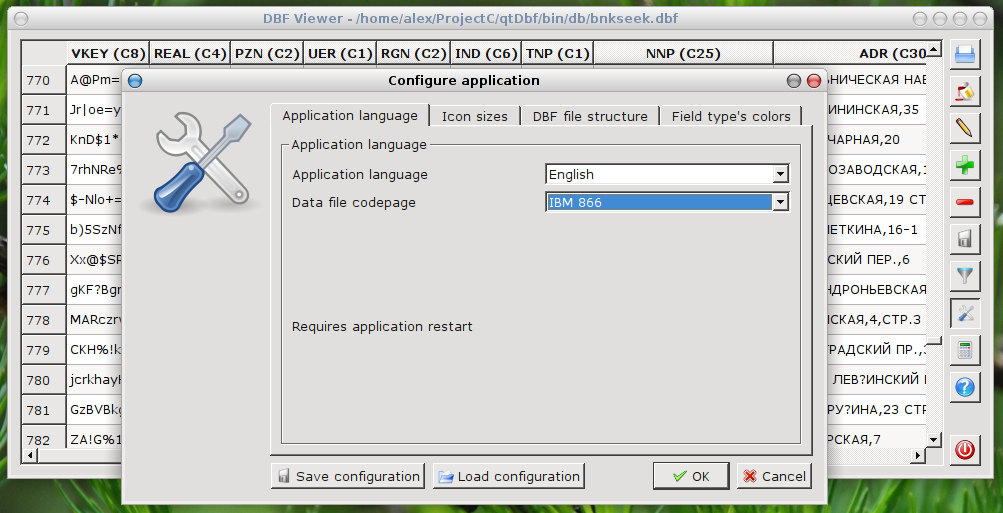Screen dimensions: 1003x513
Task: Click the Save configuration button
Action: coord(348,476)
